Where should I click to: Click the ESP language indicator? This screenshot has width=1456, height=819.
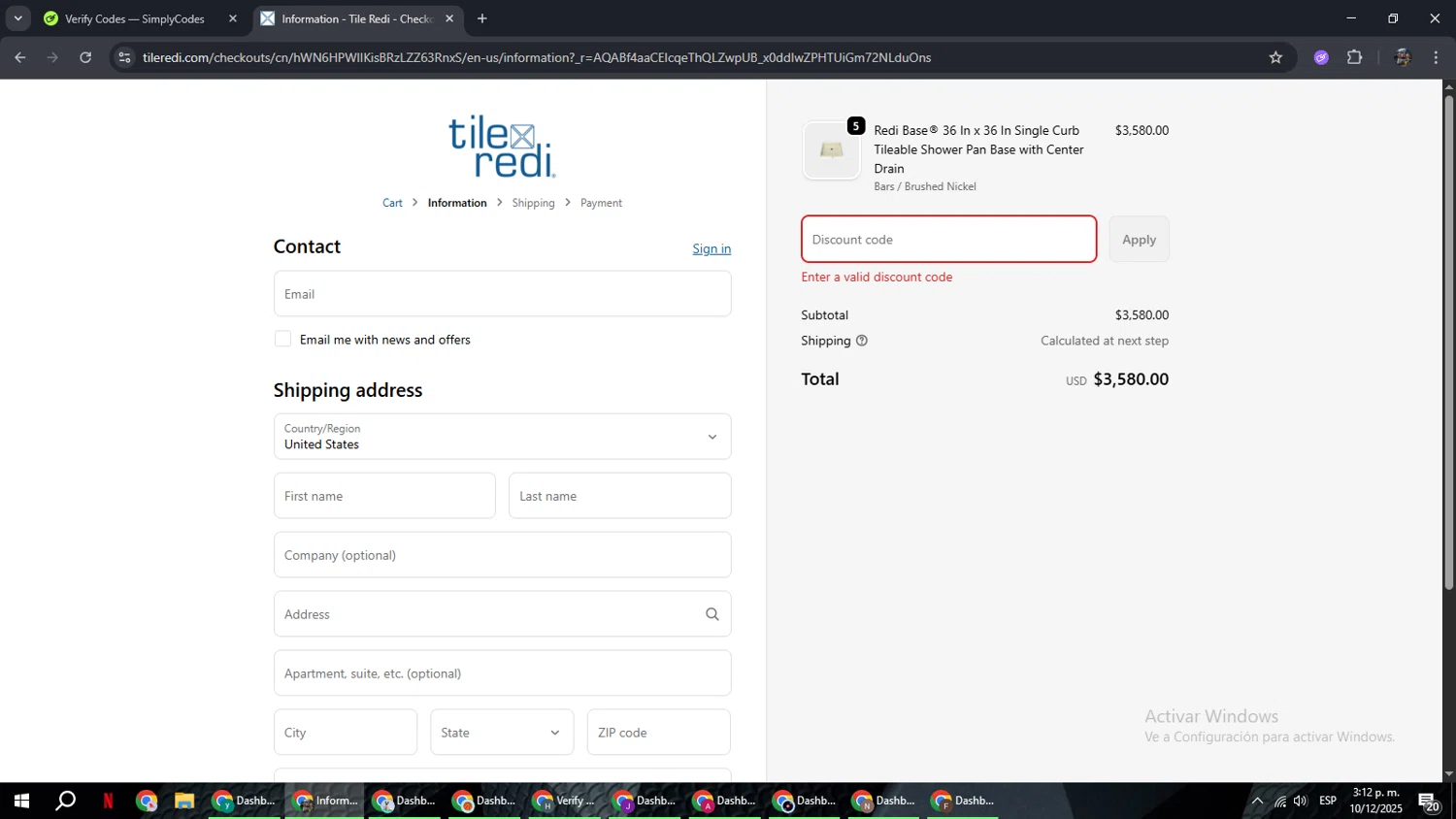pos(1328,801)
